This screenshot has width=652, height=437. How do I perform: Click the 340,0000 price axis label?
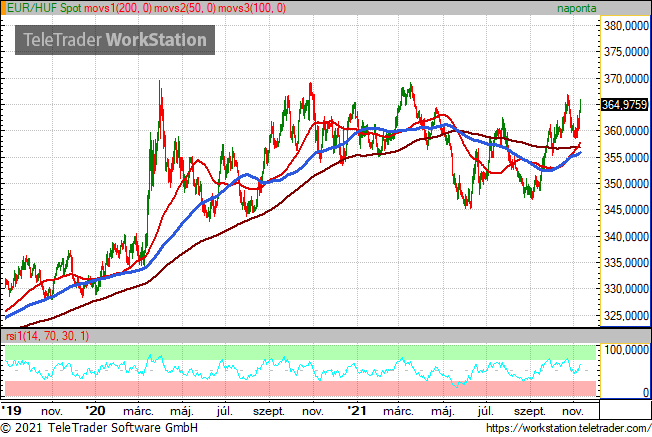click(x=626, y=237)
